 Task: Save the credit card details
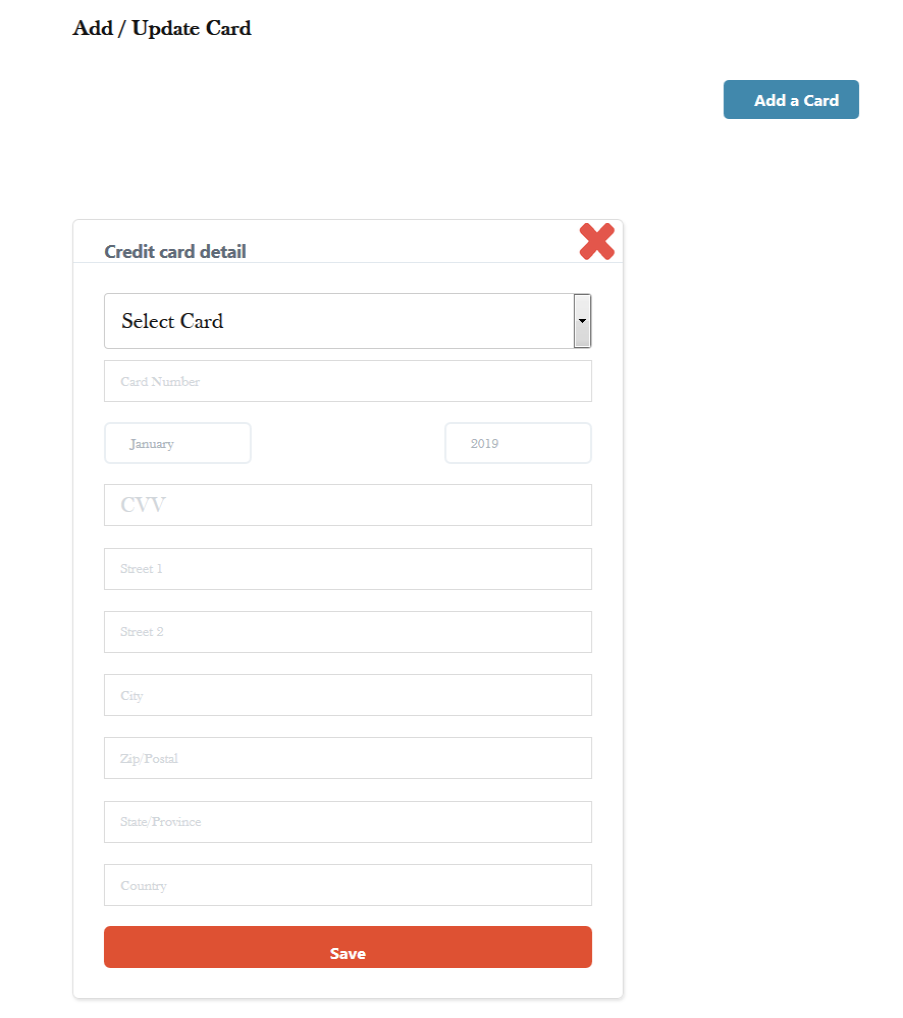[x=348, y=947]
